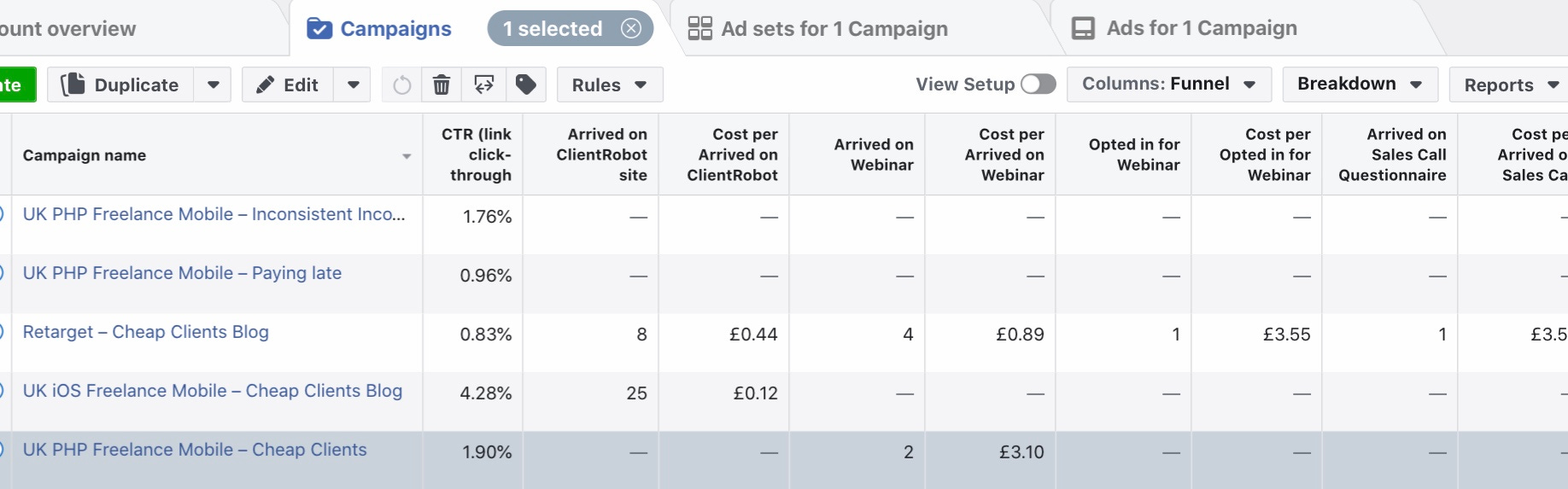
Task: Expand the Breakdown dropdown
Action: tap(1360, 84)
